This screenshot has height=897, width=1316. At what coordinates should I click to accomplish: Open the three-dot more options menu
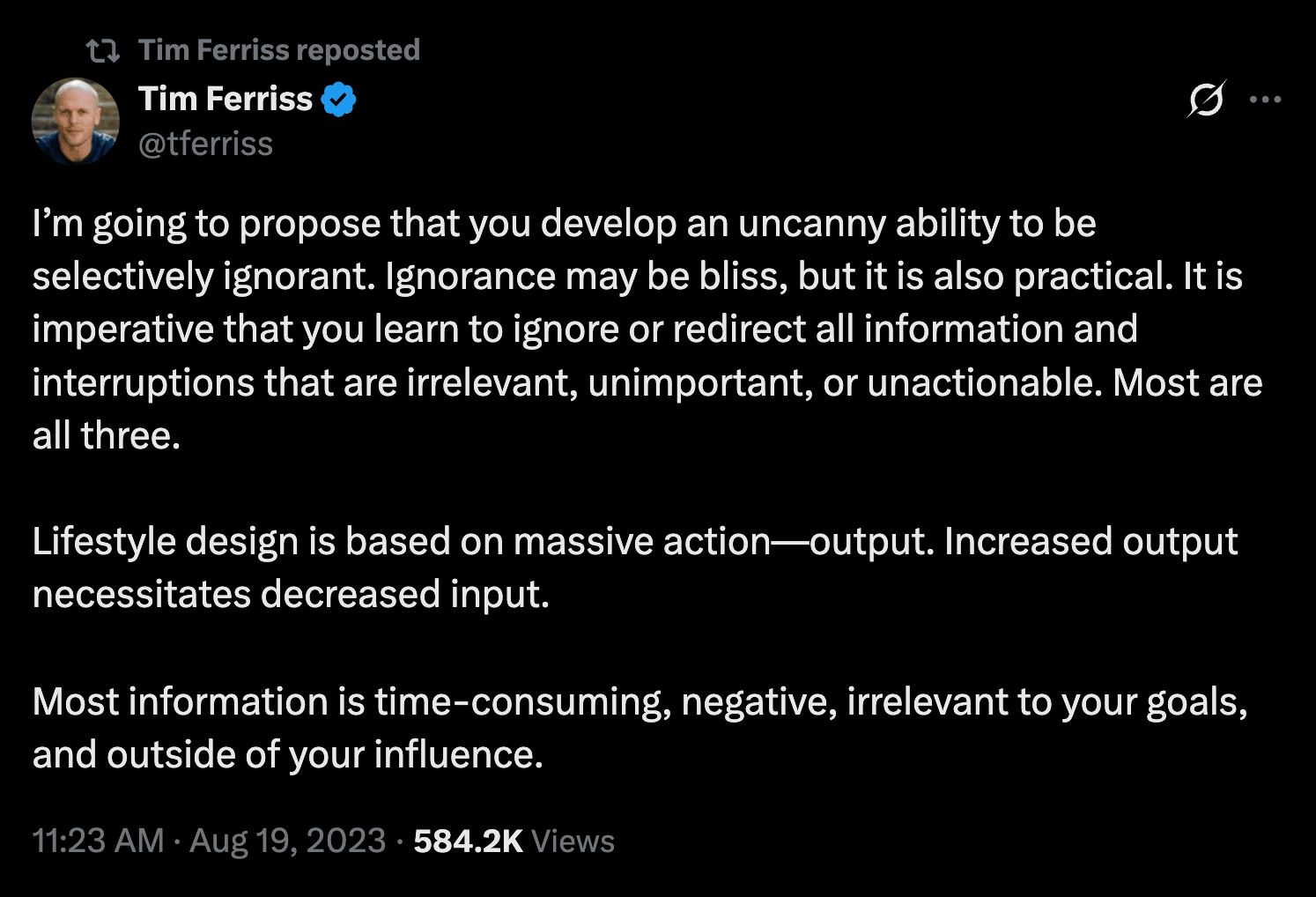[x=1265, y=100]
